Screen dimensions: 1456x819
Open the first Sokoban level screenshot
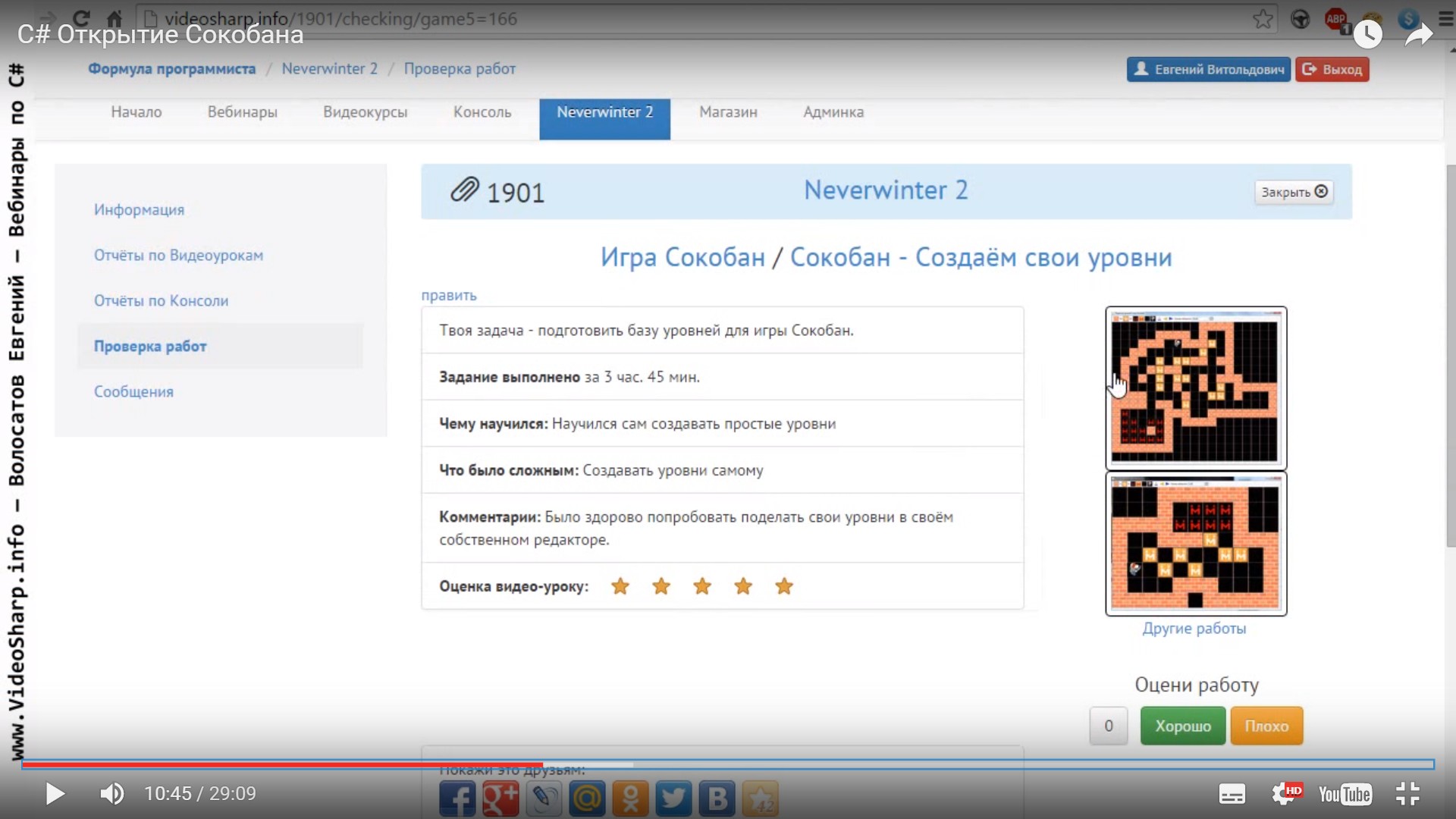(1196, 388)
